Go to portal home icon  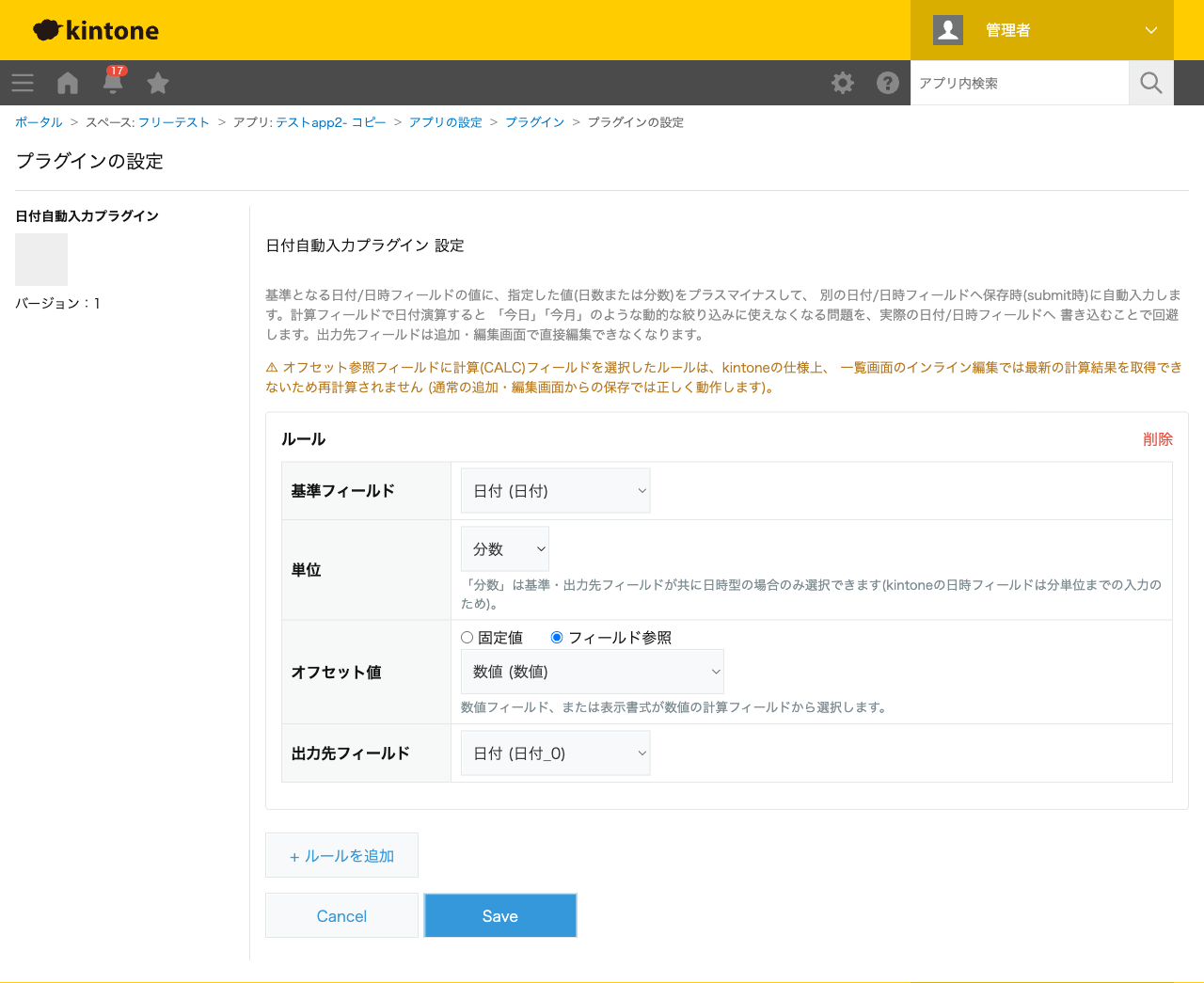pos(68,83)
